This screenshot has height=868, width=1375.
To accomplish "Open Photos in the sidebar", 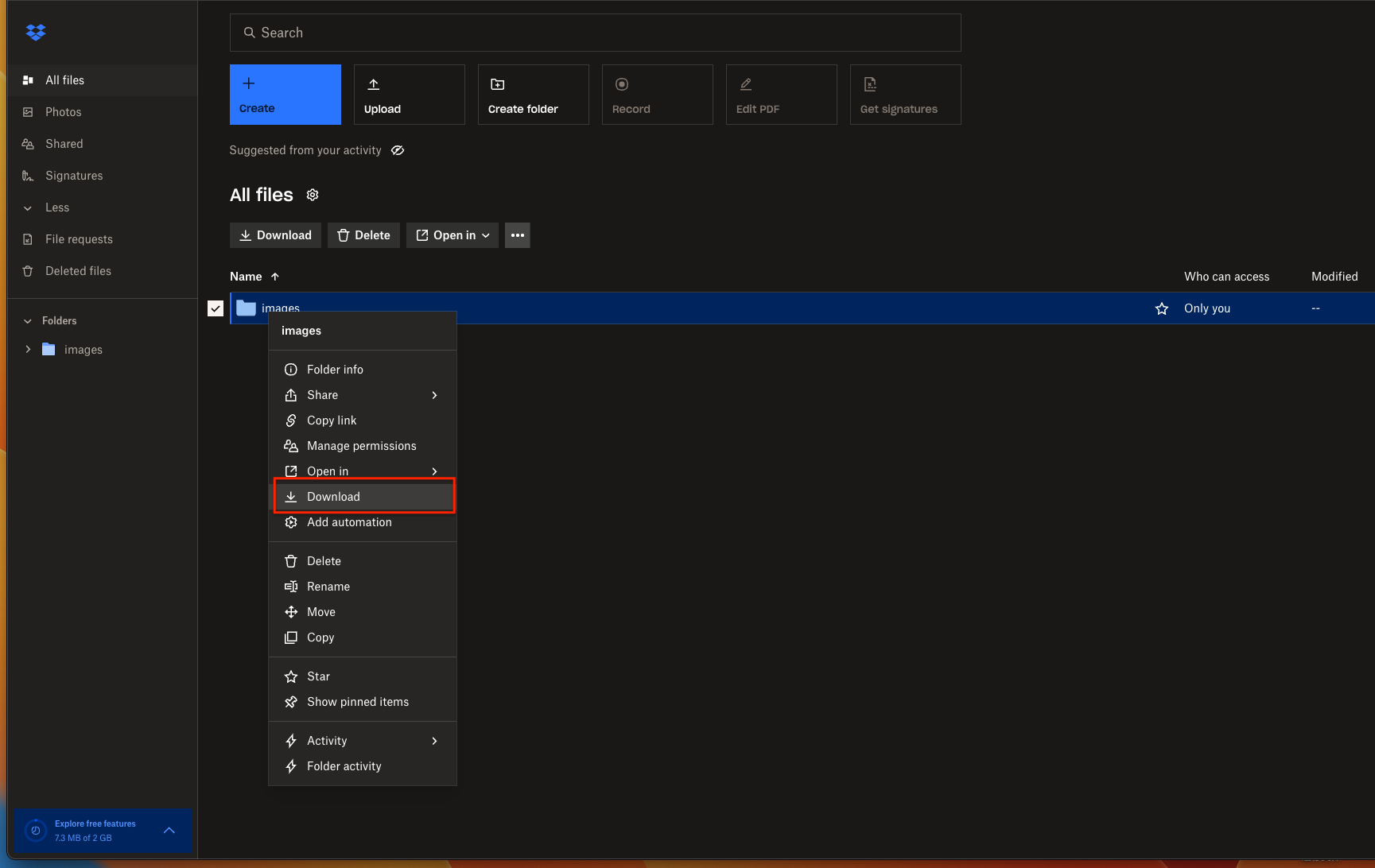I will 102,112.
